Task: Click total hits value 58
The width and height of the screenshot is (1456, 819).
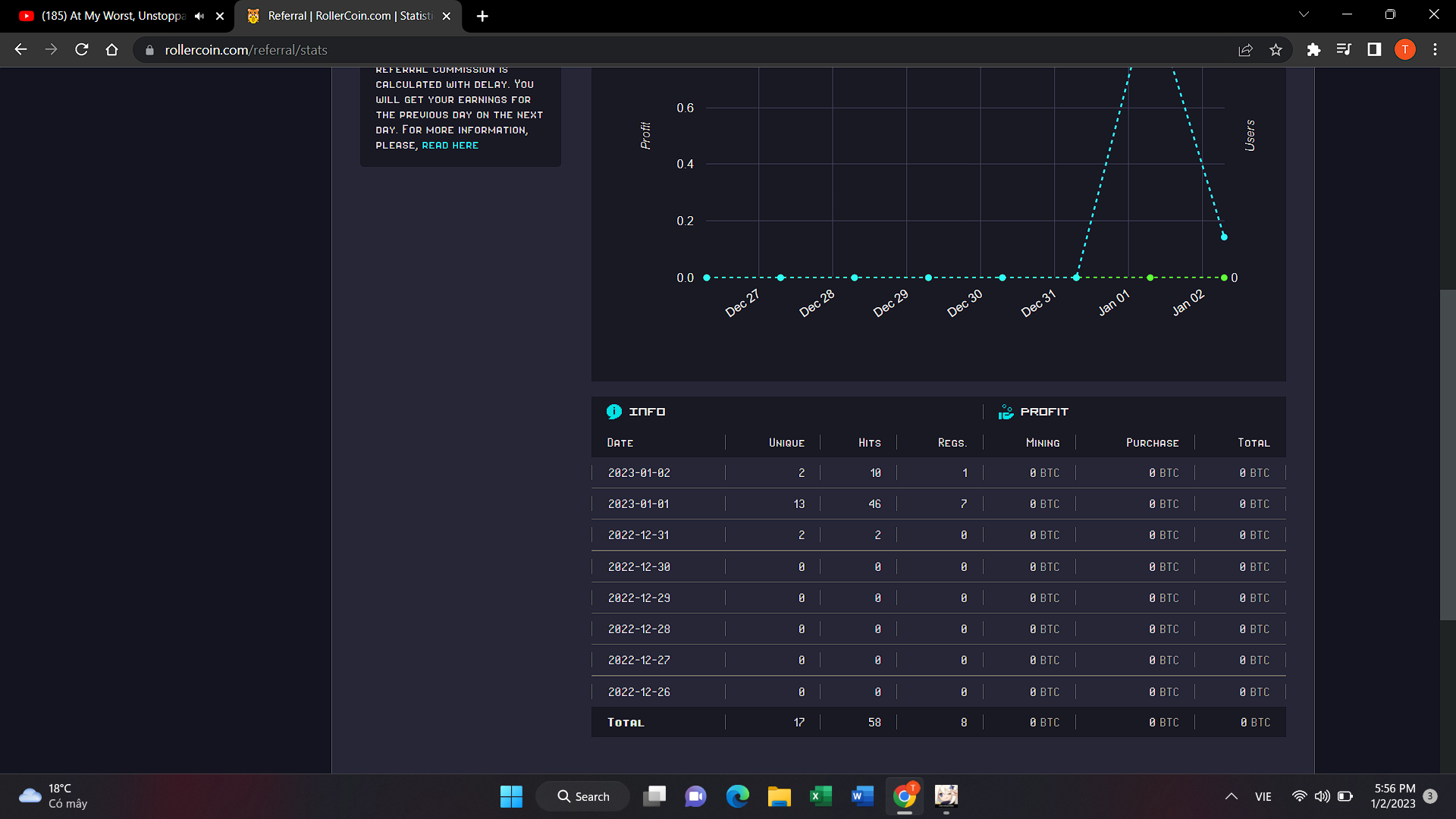Action: point(874,723)
